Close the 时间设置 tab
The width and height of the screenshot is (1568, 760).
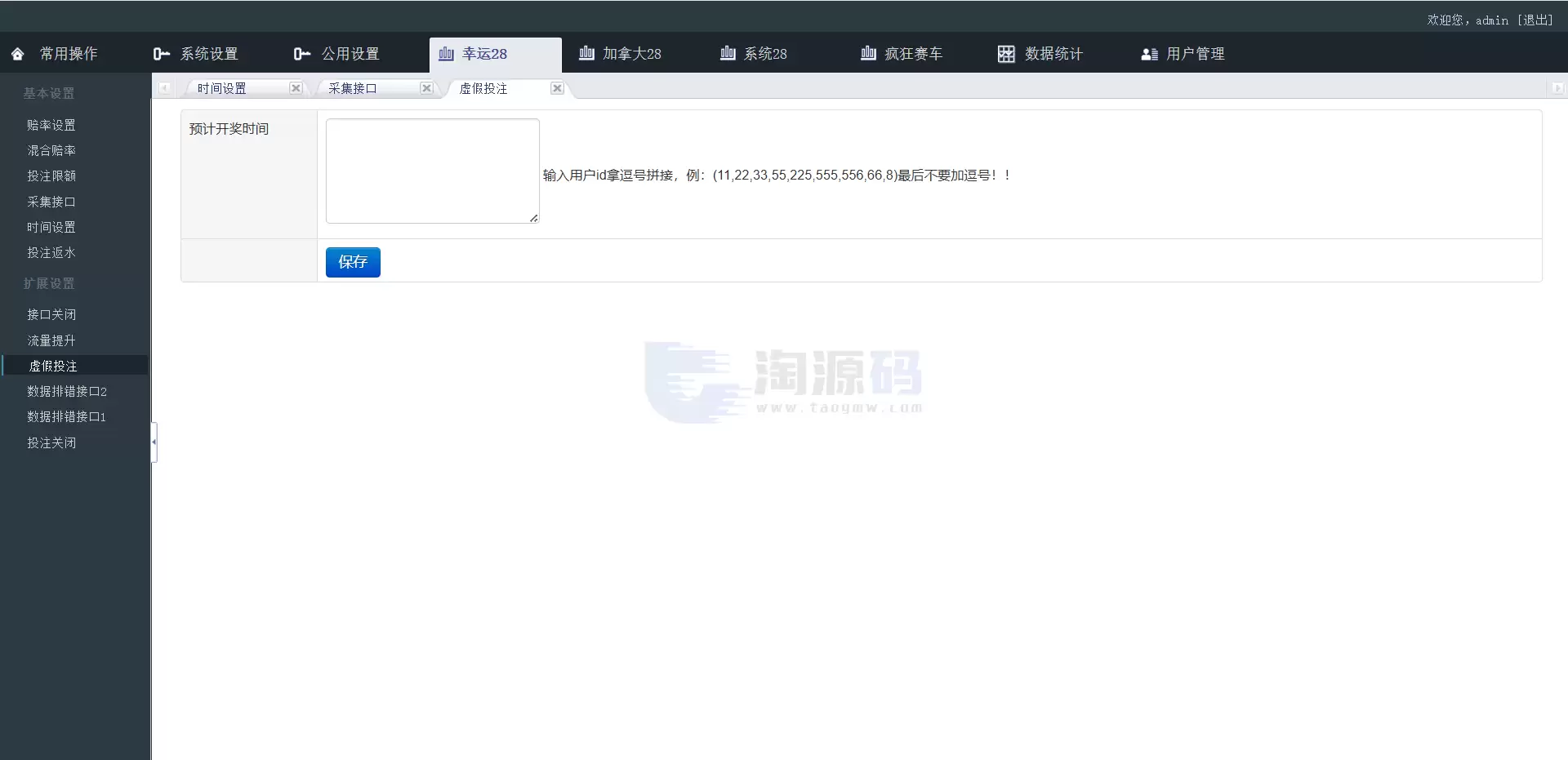296,88
